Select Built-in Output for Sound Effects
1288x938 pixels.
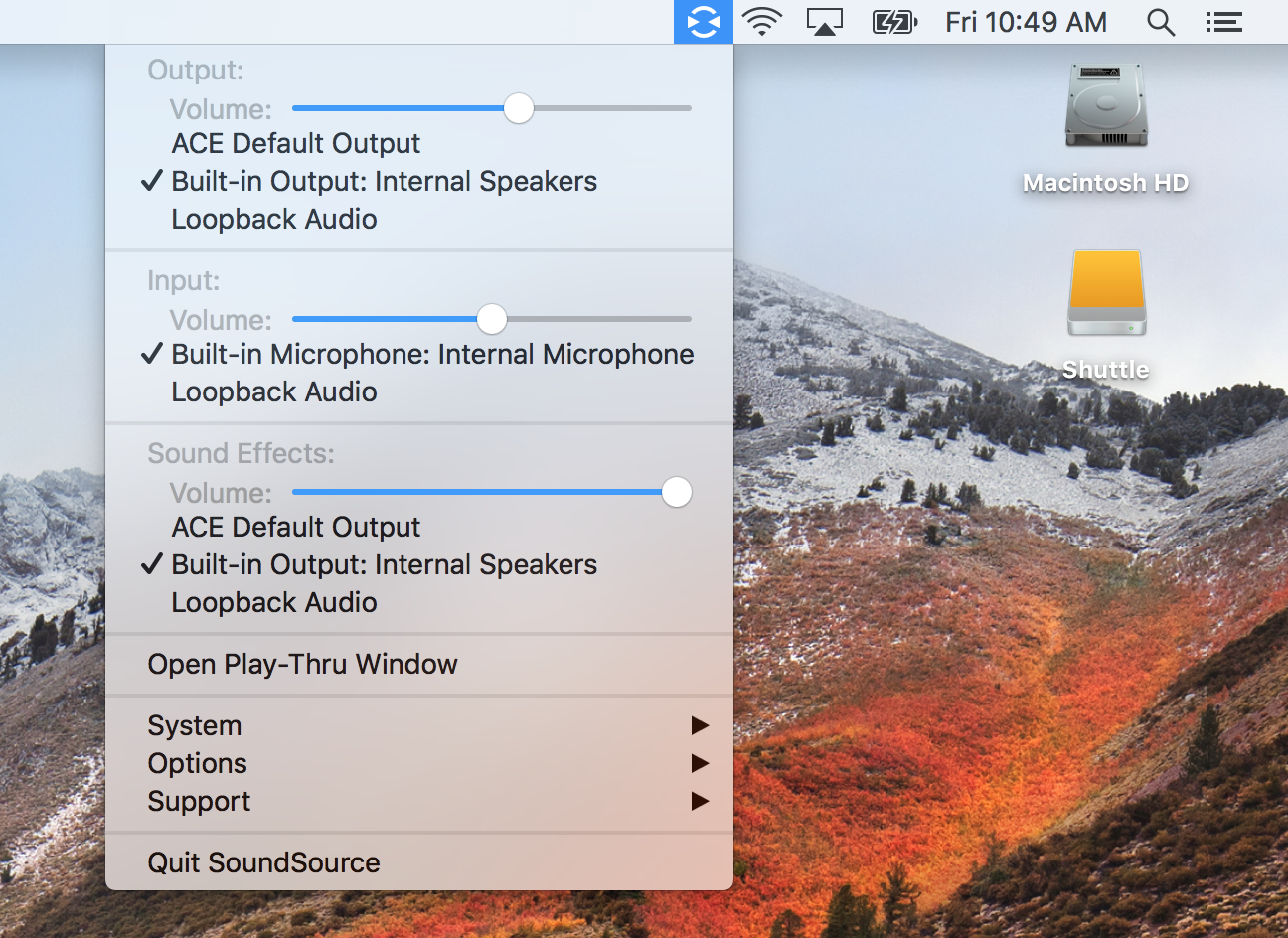tap(419, 564)
